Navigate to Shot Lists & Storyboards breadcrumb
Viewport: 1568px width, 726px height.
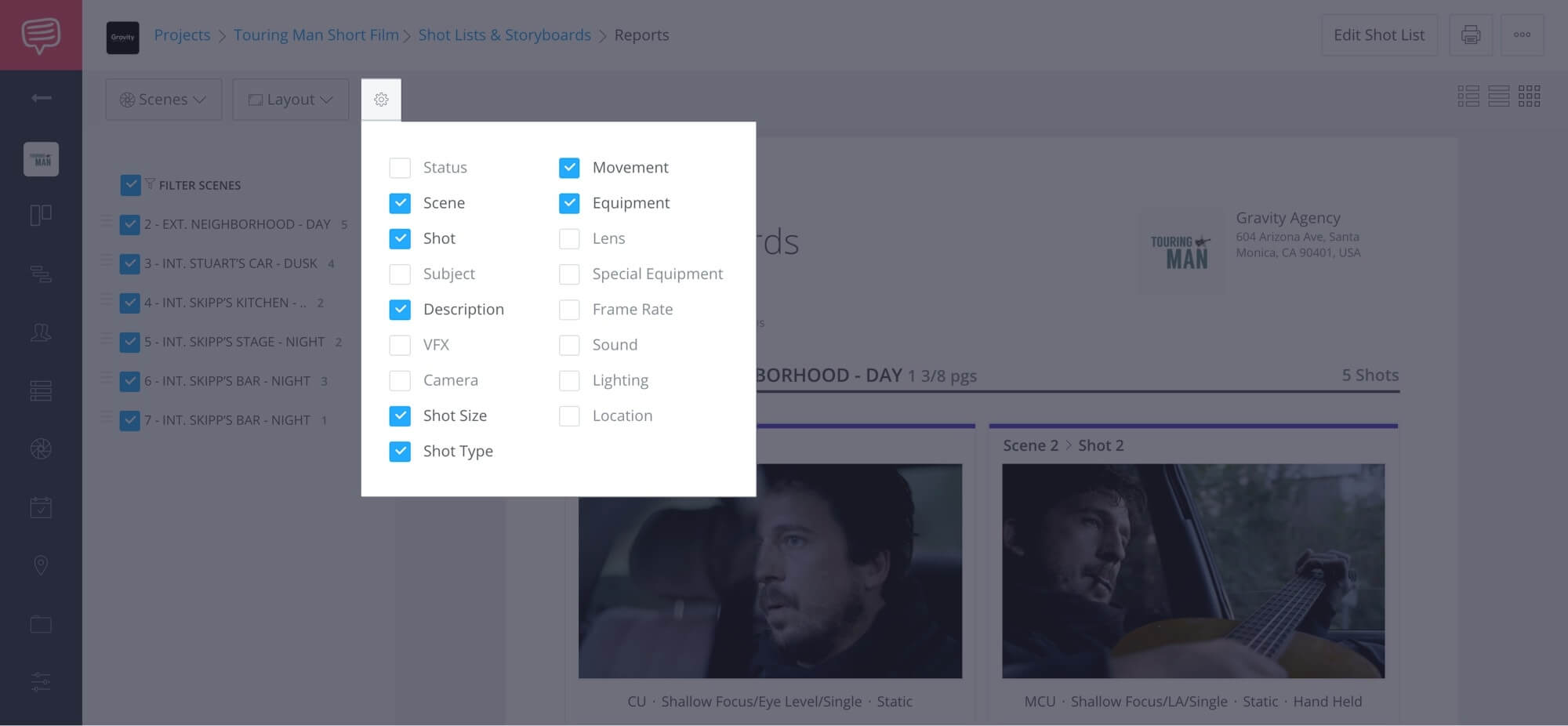(504, 34)
